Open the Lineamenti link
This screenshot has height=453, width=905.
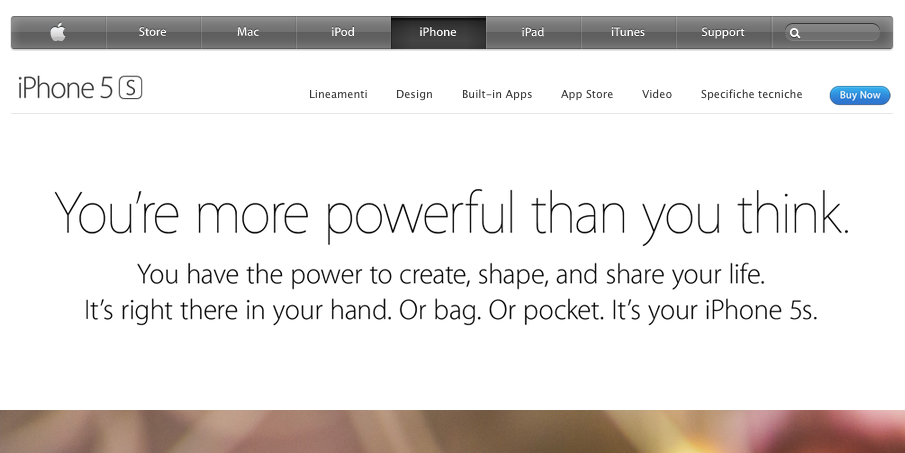(338, 94)
